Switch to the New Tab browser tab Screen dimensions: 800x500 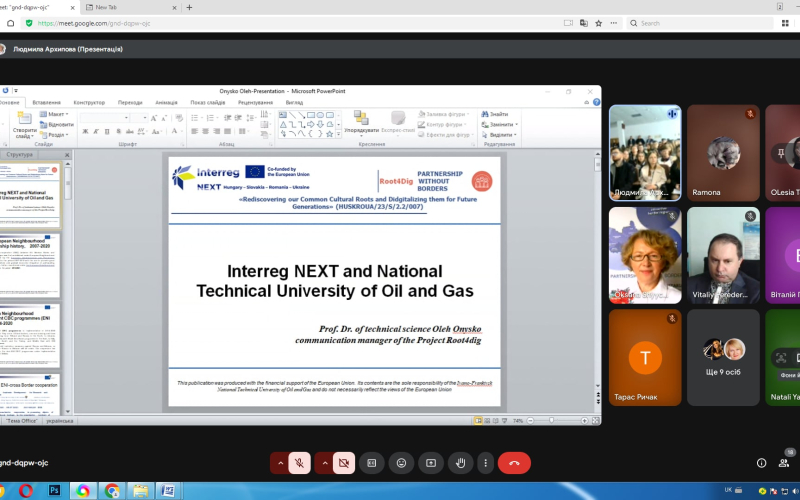[x=131, y=7]
